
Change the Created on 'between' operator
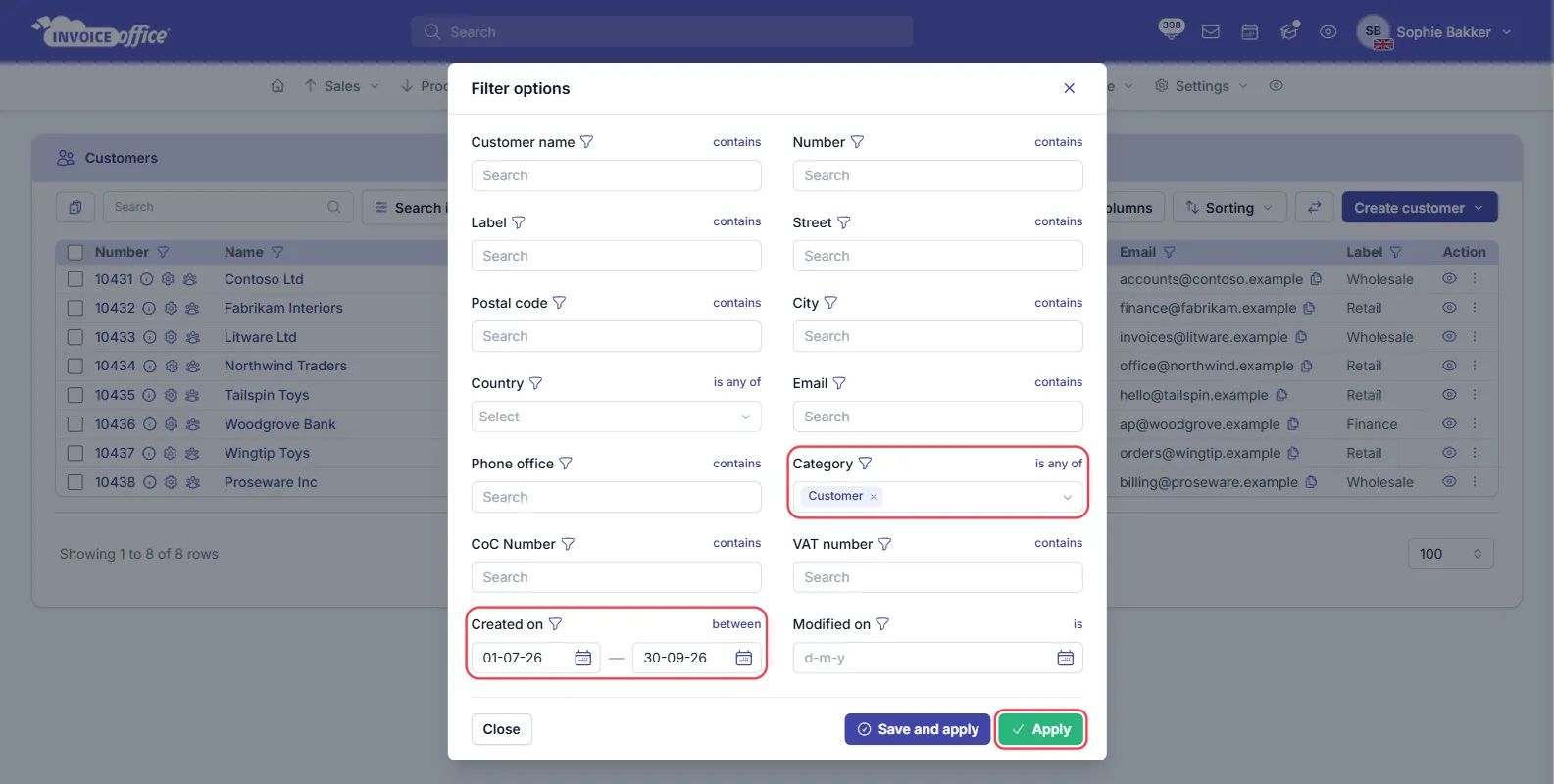click(x=736, y=624)
